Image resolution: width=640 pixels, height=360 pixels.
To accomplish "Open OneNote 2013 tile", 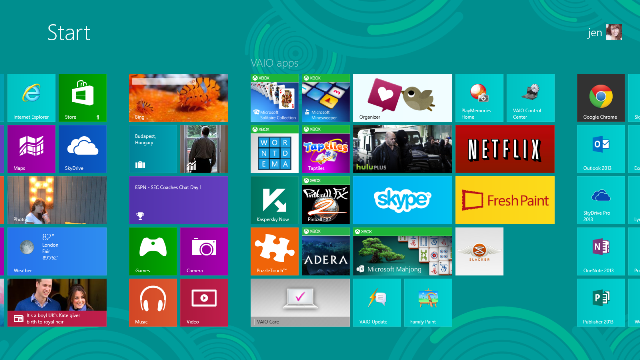I will pos(601,251).
